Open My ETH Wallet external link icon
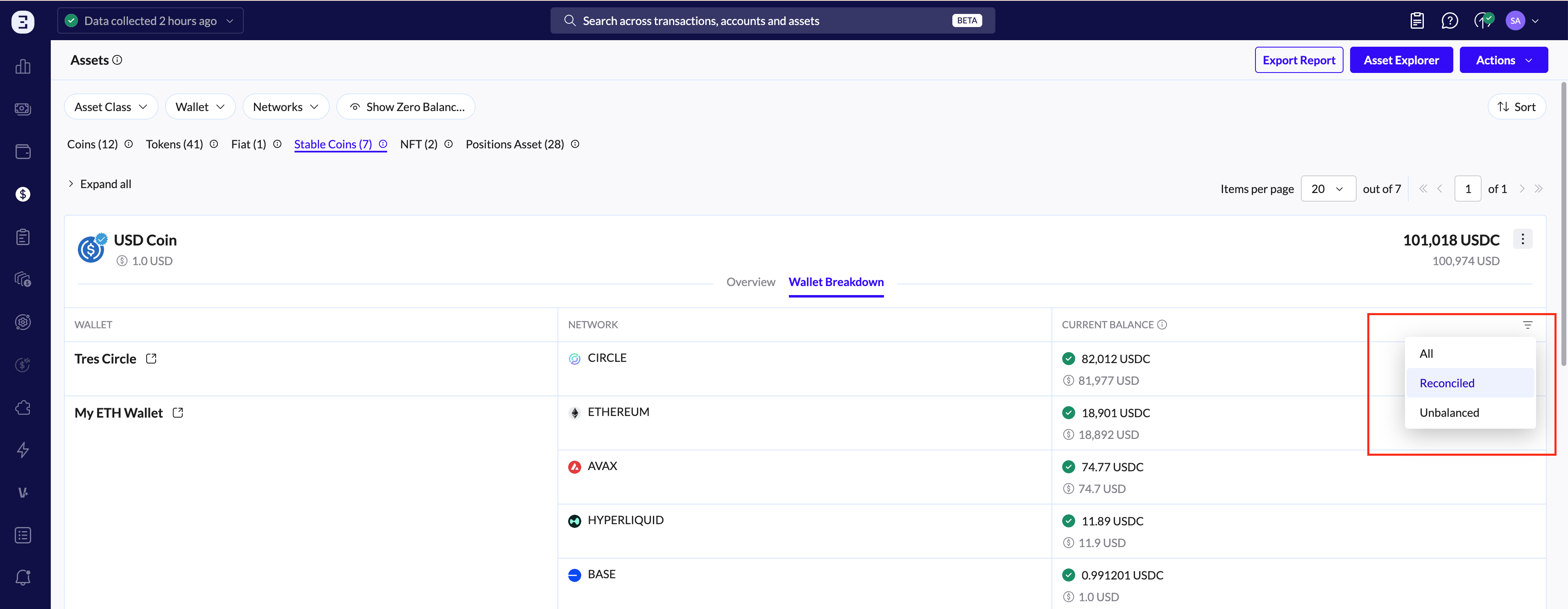This screenshot has height=609, width=1568. click(178, 413)
